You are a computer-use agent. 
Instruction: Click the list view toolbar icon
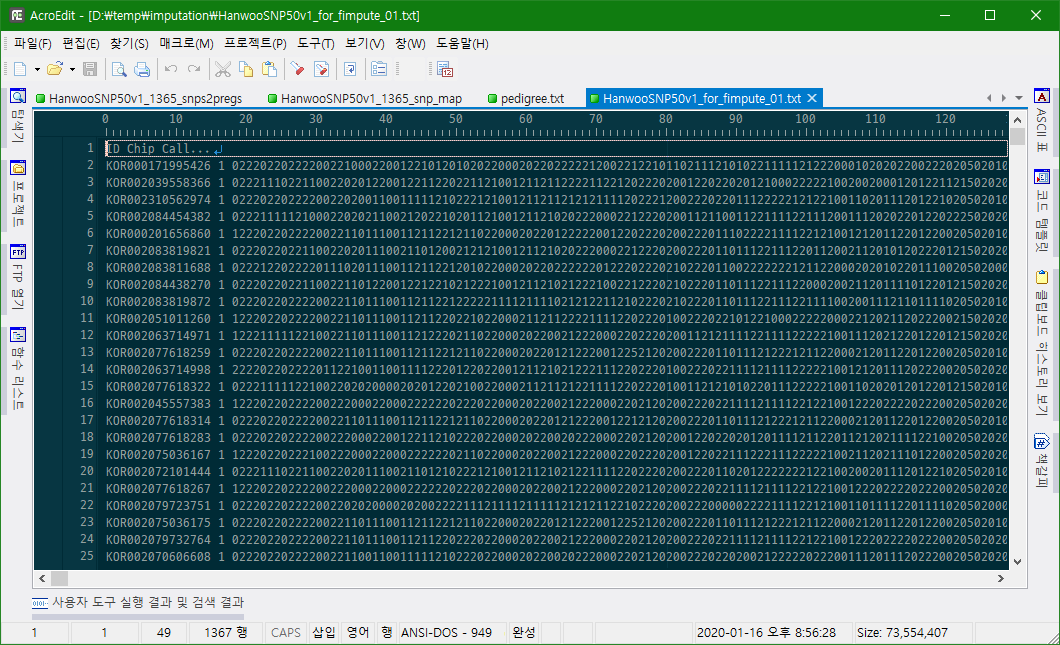click(x=379, y=69)
